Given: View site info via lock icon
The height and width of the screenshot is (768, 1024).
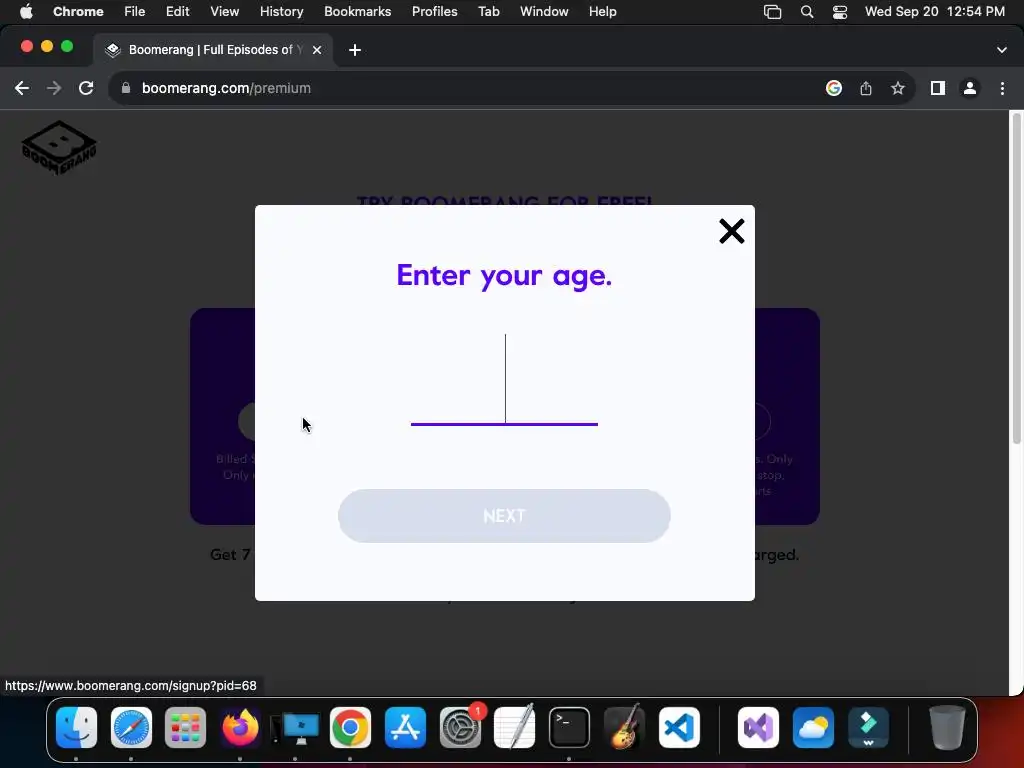Looking at the screenshot, I should coord(126,88).
